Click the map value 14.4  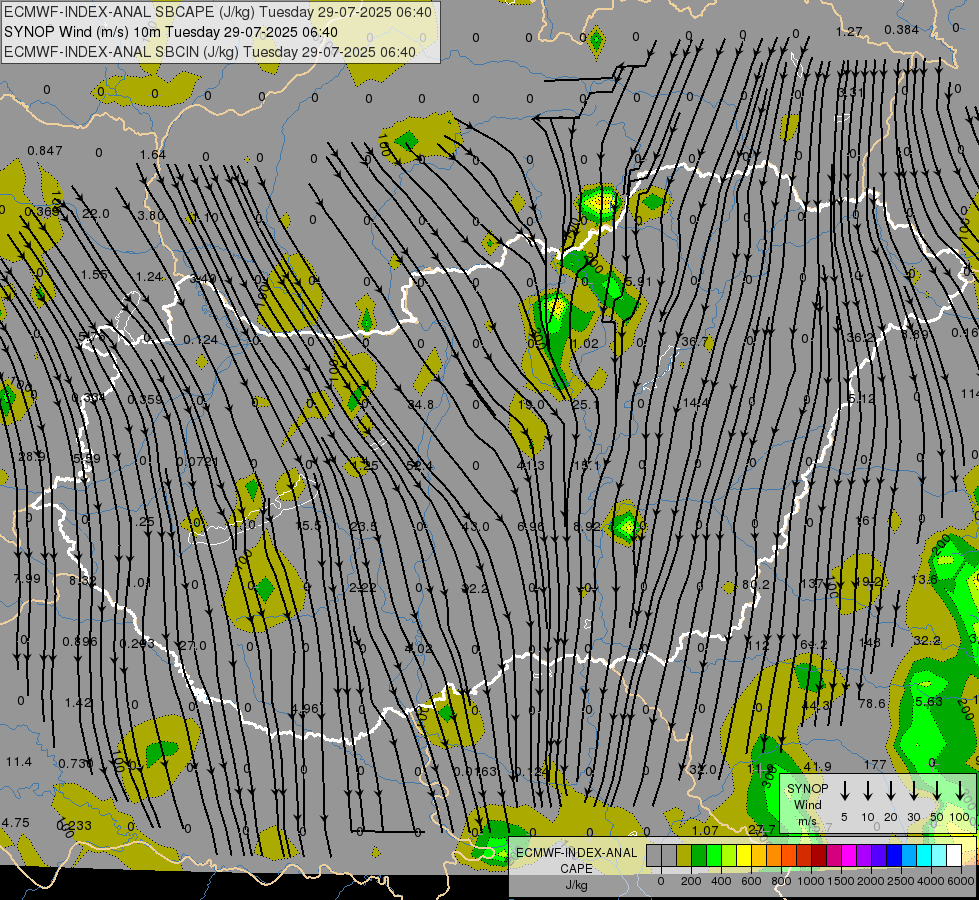click(x=696, y=403)
